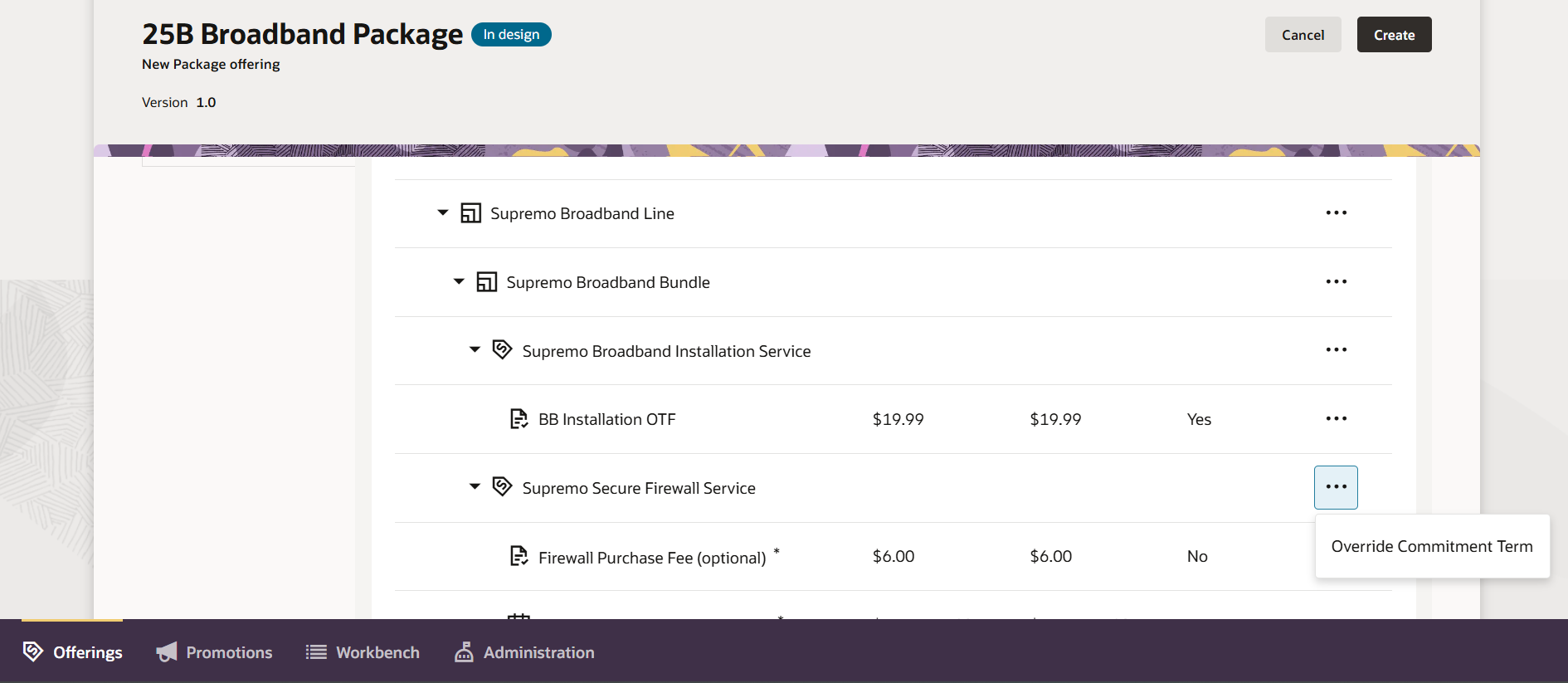1568x683 pixels.
Task: Collapse the Supremo Broadband Line row
Action: (443, 213)
